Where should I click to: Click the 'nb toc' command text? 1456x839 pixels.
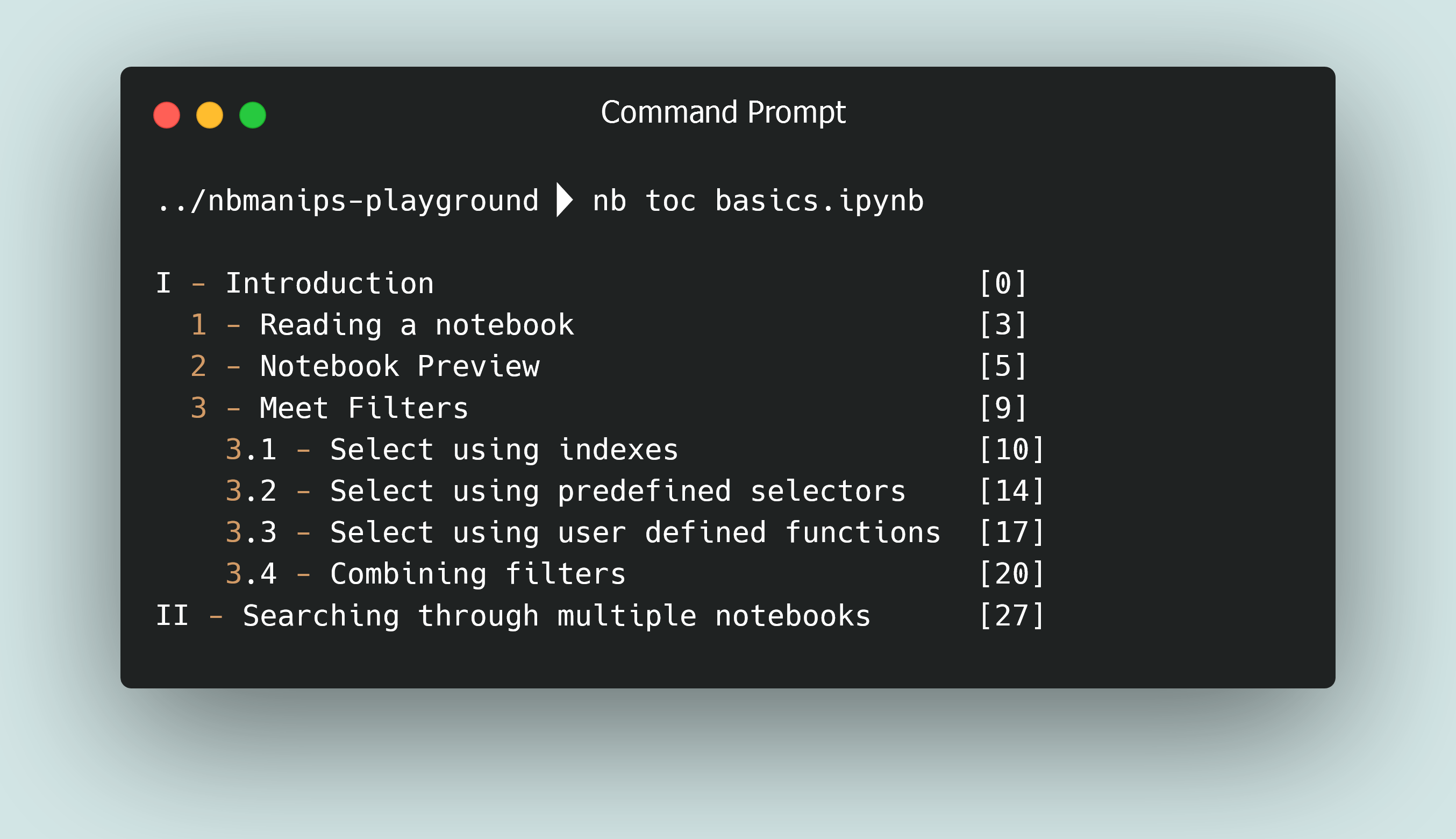[x=644, y=201]
